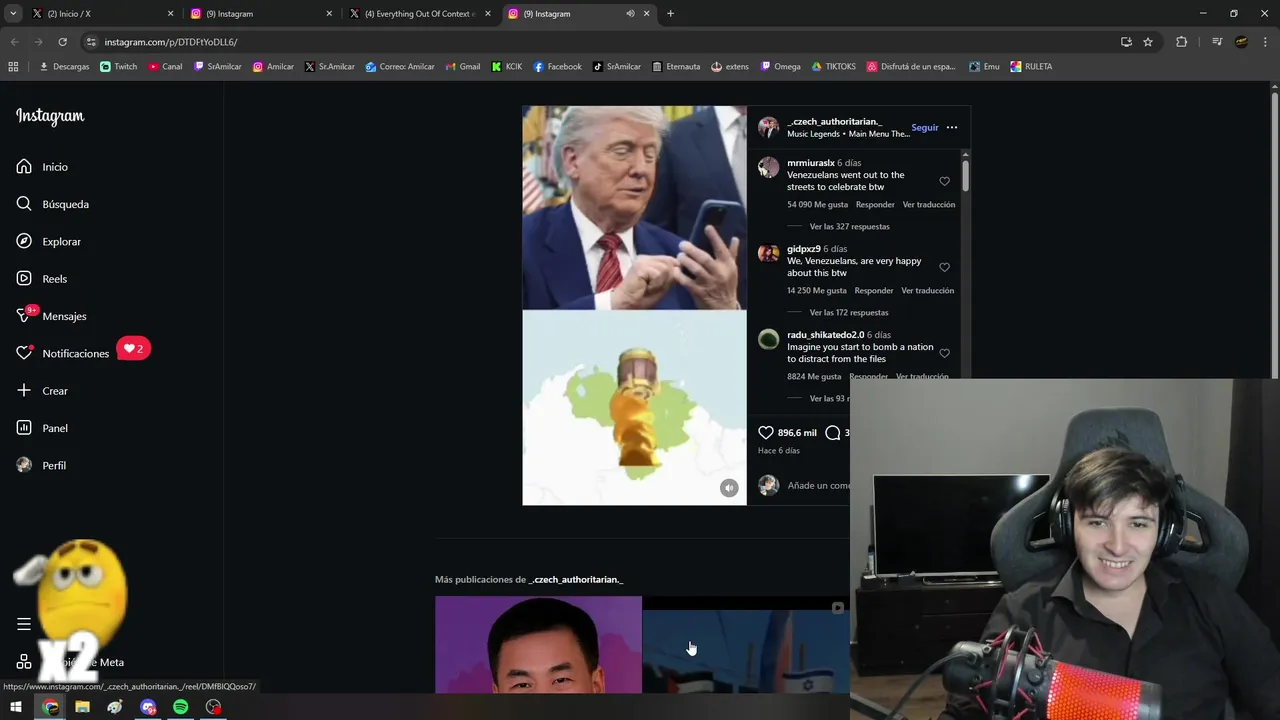Expand Ver las 172 respuestas
This screenshot has width=1280, height=720.
(849, 313)
